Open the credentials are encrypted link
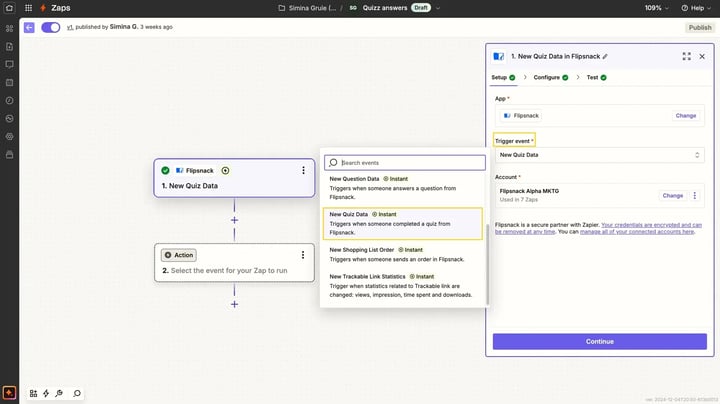 598,228
